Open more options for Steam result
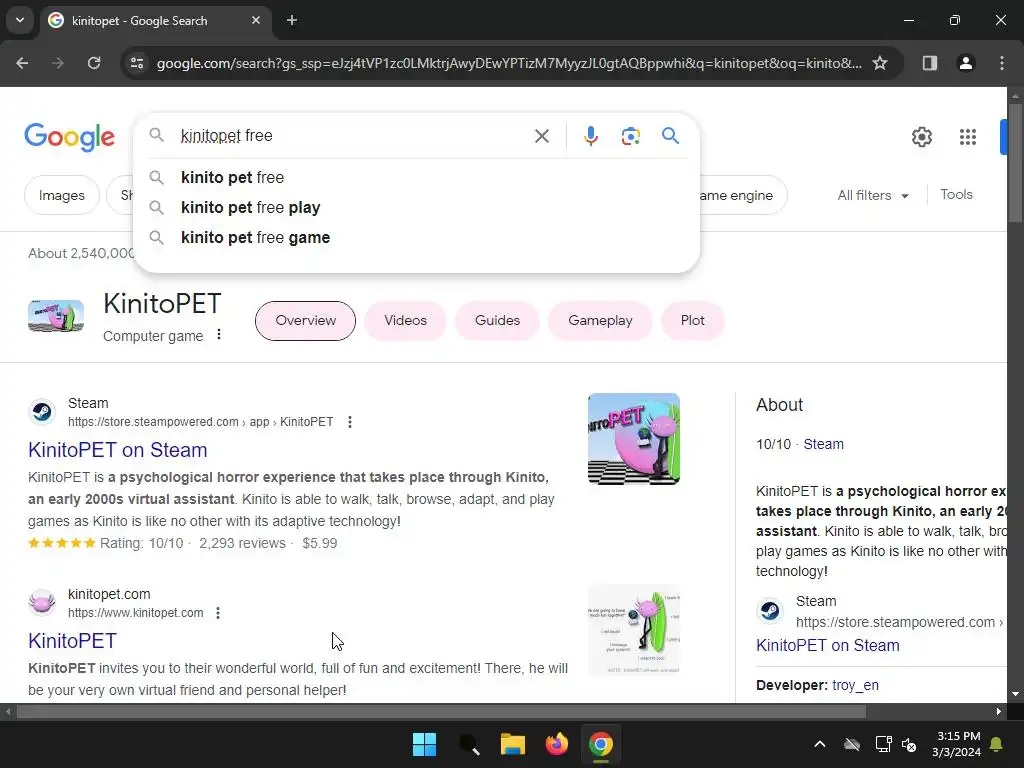 [x=350, y=422]
